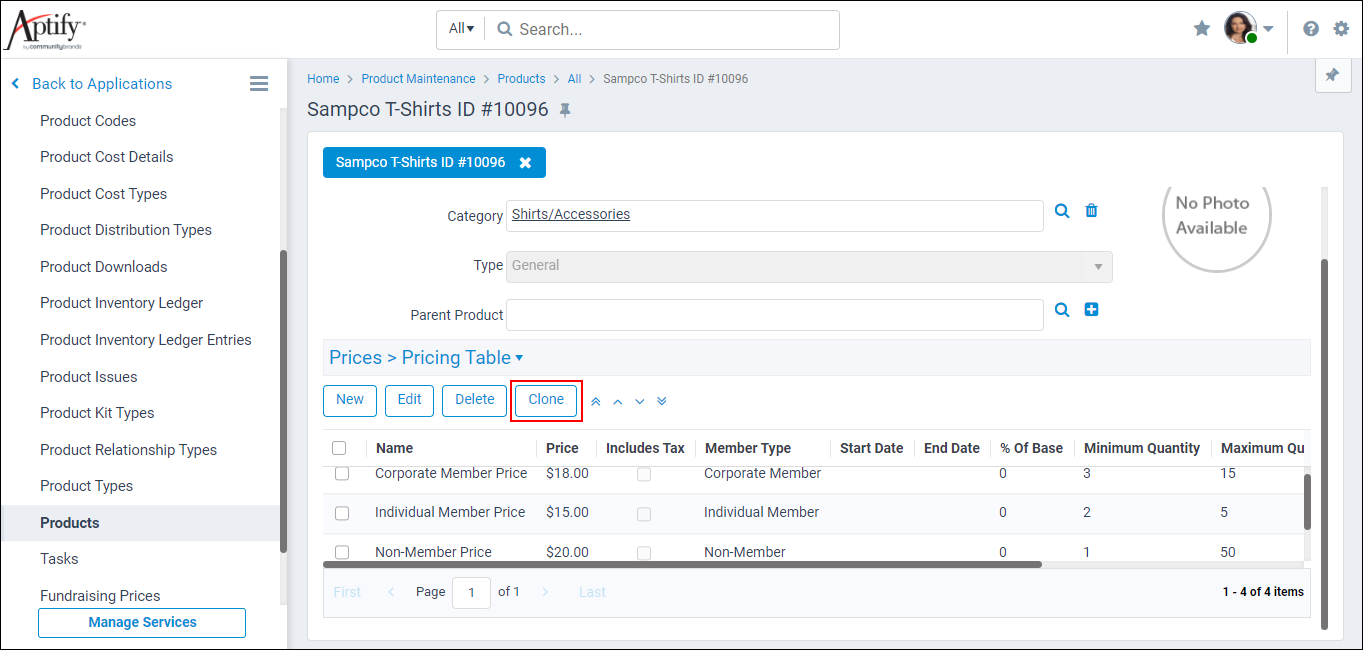Viewport: 1363px width, 650px height.
Task: Sort by the Price column header
Action: pyautogui.click(x=562, y=448)
